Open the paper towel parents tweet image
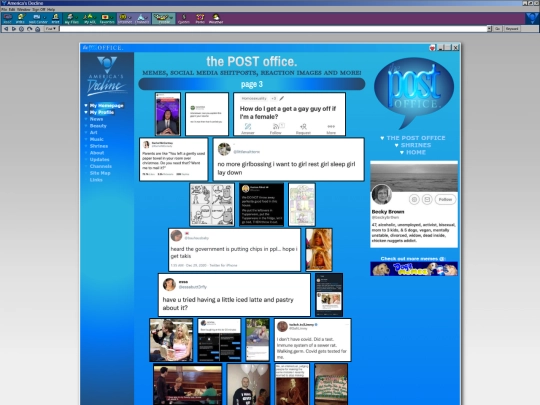The width and height of the screenshot is (540, 405). point(174,159)
